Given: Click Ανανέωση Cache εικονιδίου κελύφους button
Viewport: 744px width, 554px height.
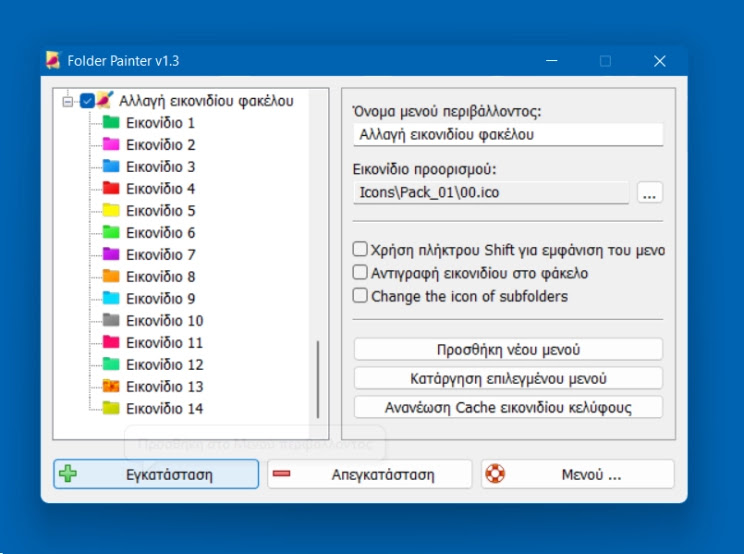Looking at the screenshot, I should click(x=508, y=407).
